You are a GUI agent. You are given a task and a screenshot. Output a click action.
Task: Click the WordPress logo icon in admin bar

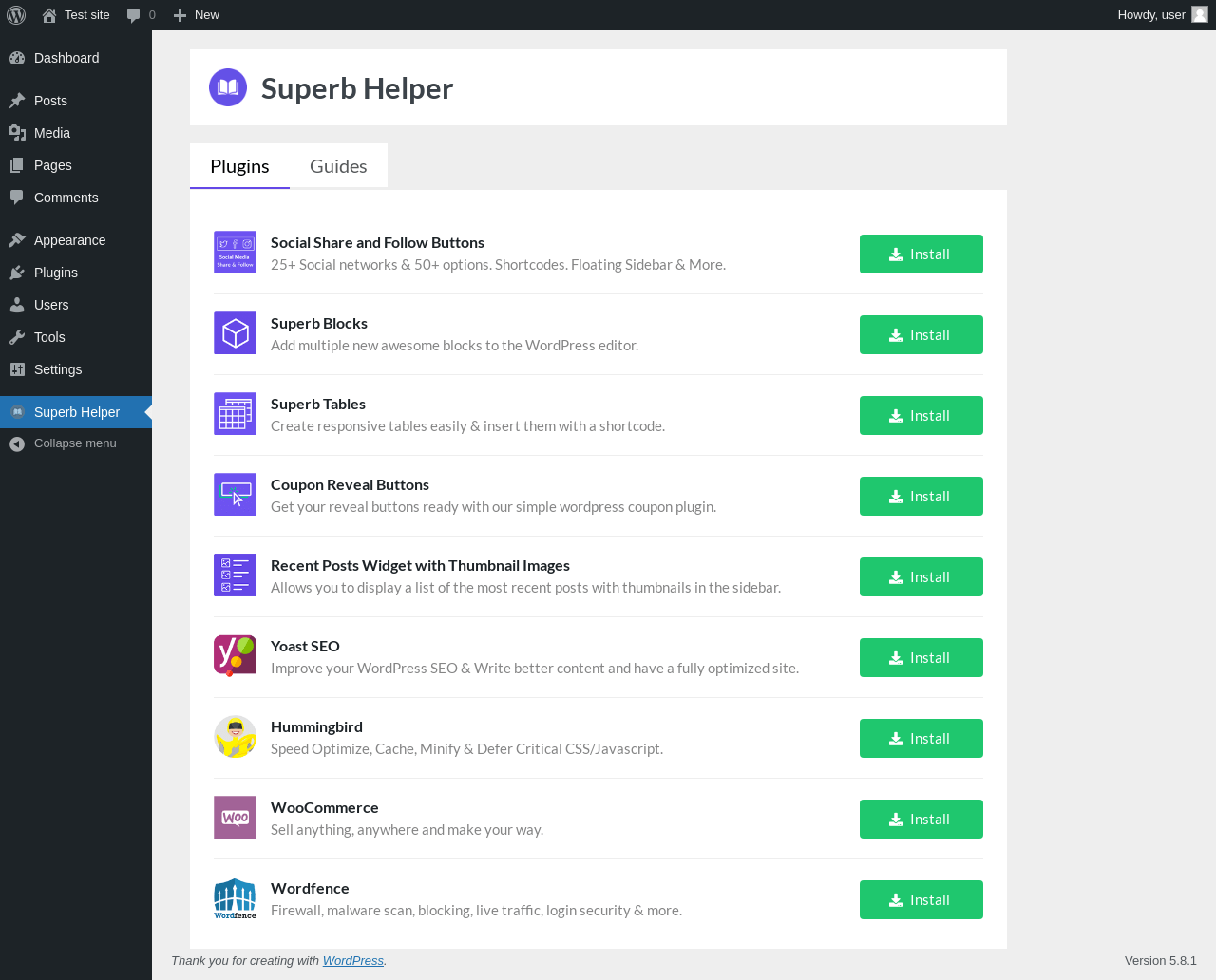(x=16, y=15)
